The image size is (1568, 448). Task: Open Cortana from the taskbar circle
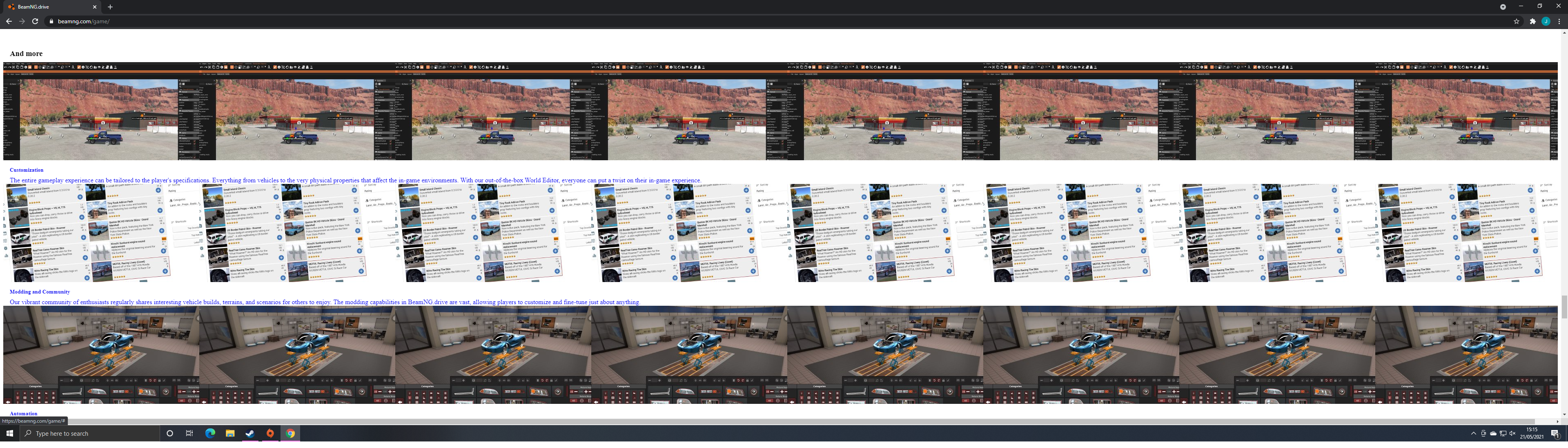point(170,433)
